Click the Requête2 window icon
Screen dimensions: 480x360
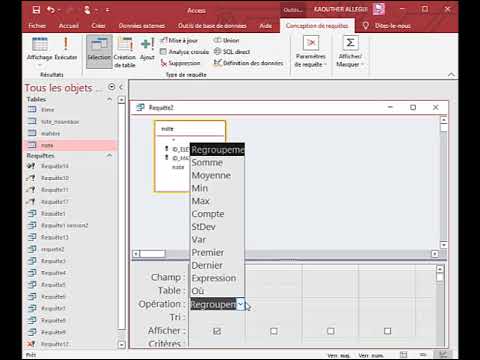click(x=140, y=107)
